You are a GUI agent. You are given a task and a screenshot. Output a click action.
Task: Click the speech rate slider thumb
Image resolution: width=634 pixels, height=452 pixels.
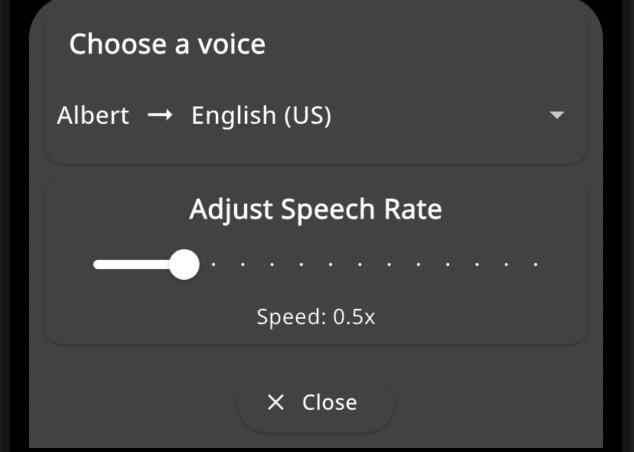tap(184, 265)
